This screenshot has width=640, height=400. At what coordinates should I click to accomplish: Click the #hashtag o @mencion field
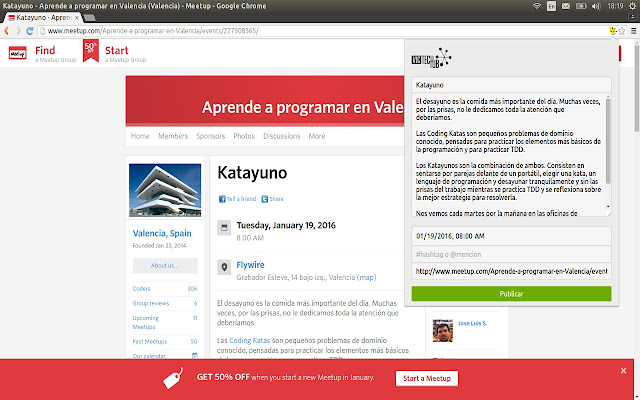click(x=511, y=254)
